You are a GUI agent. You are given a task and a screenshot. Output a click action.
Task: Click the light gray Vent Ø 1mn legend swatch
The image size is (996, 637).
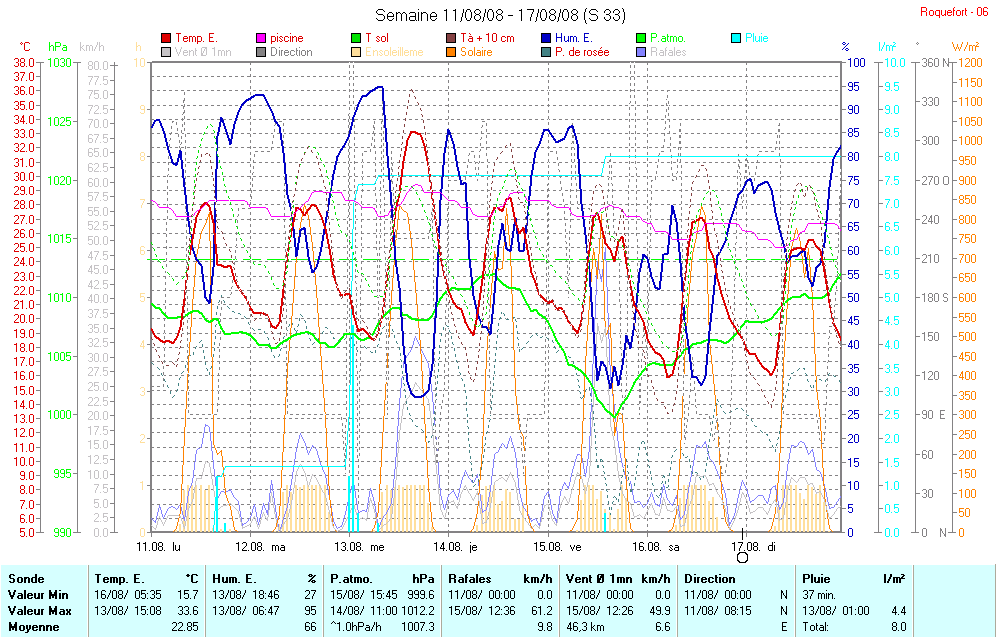tap(166, 52)
